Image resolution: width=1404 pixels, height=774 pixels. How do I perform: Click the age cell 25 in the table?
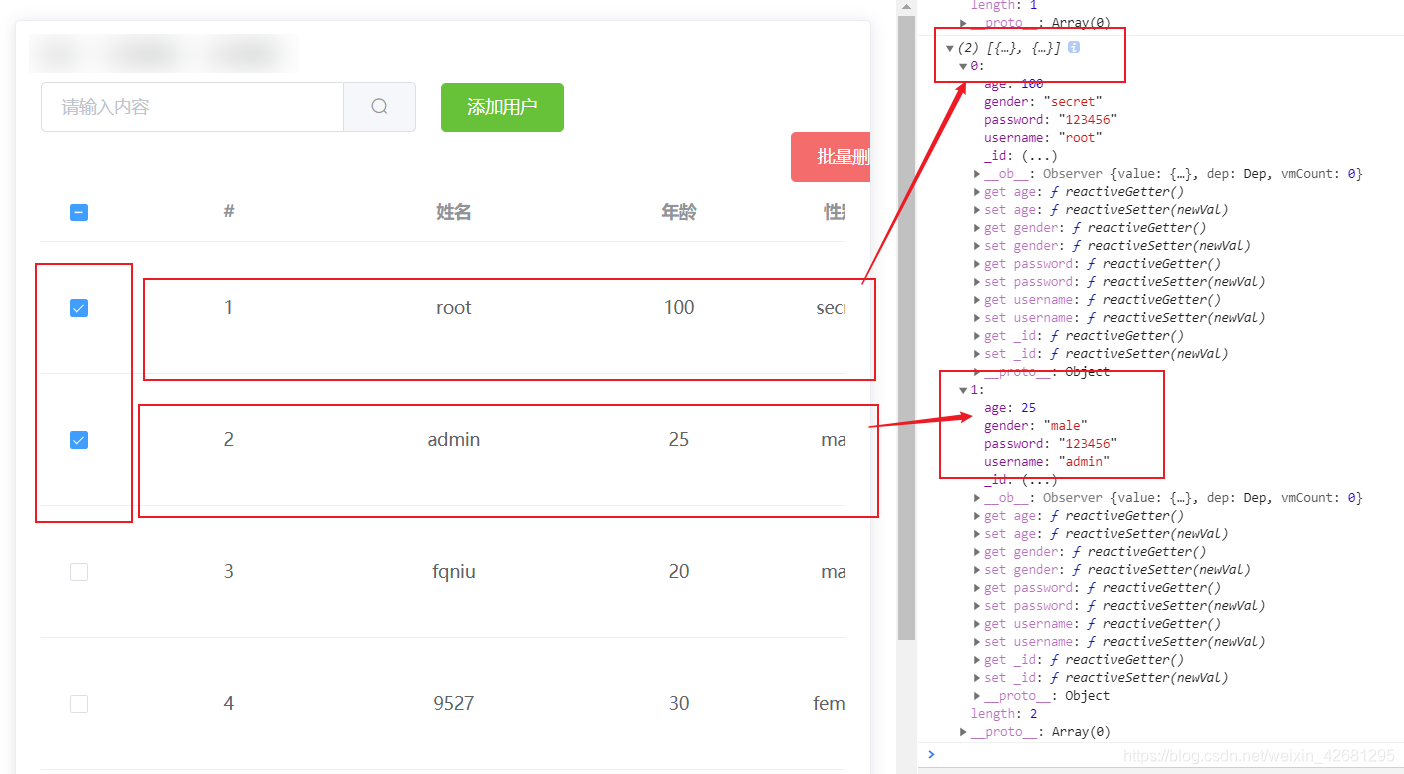pos(679,440)
